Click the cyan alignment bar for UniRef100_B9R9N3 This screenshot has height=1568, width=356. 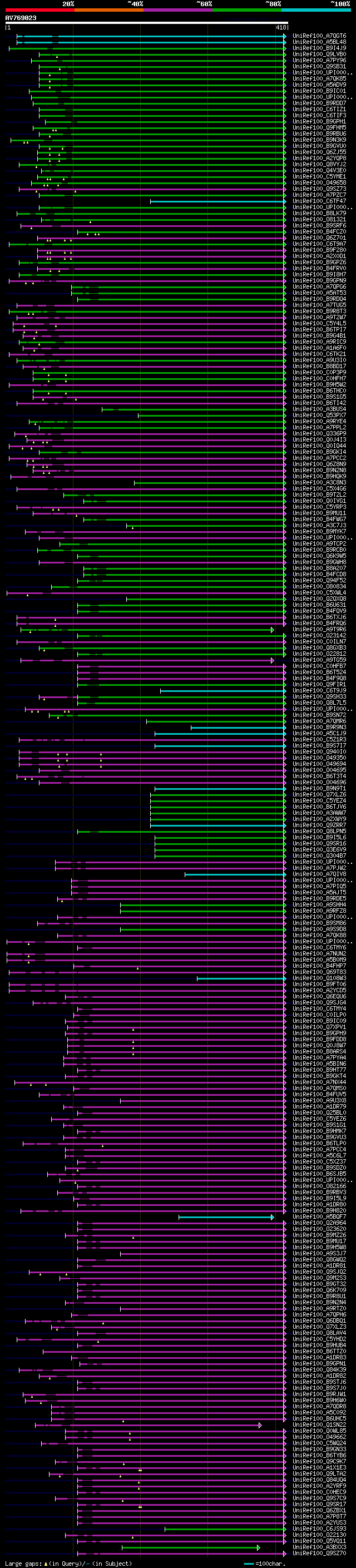tap(238, 728)
